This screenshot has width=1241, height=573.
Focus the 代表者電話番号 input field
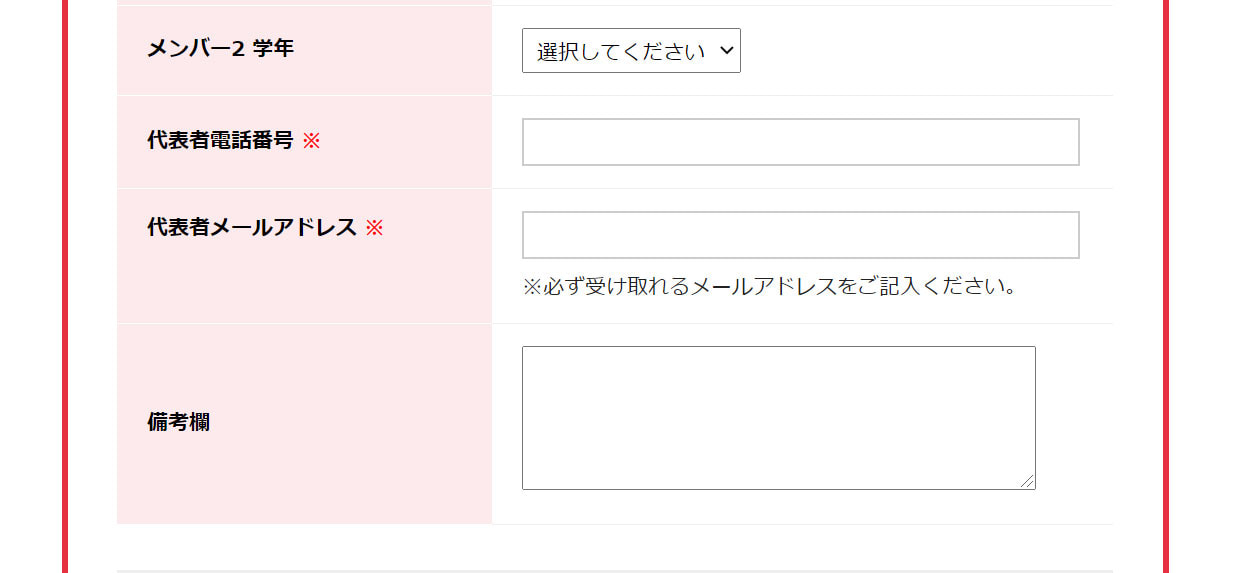point(800,142)
